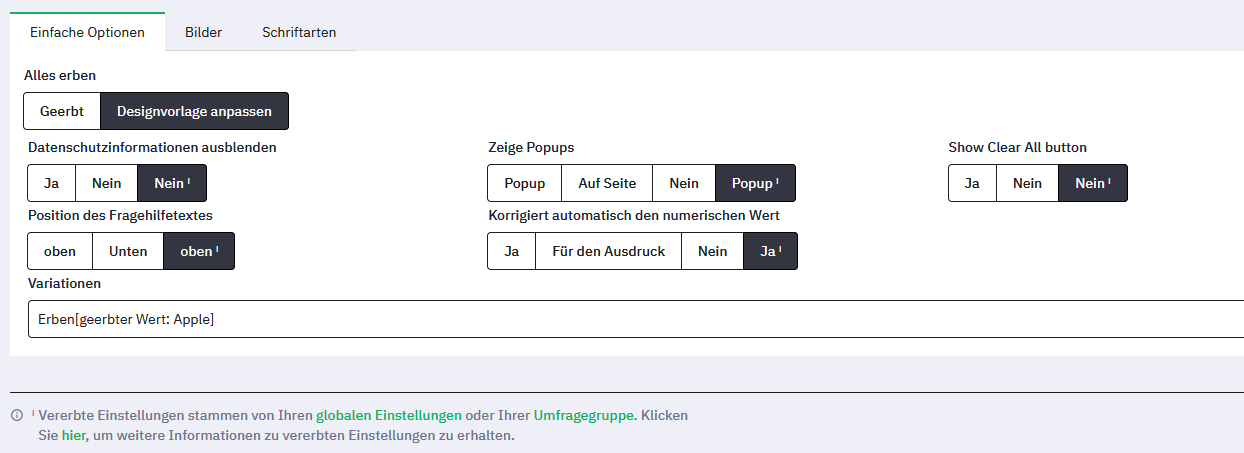This screenshot has height=453, width=1244.
Task: Choose Geerbt under Alles erben
Action: [62, 111]
